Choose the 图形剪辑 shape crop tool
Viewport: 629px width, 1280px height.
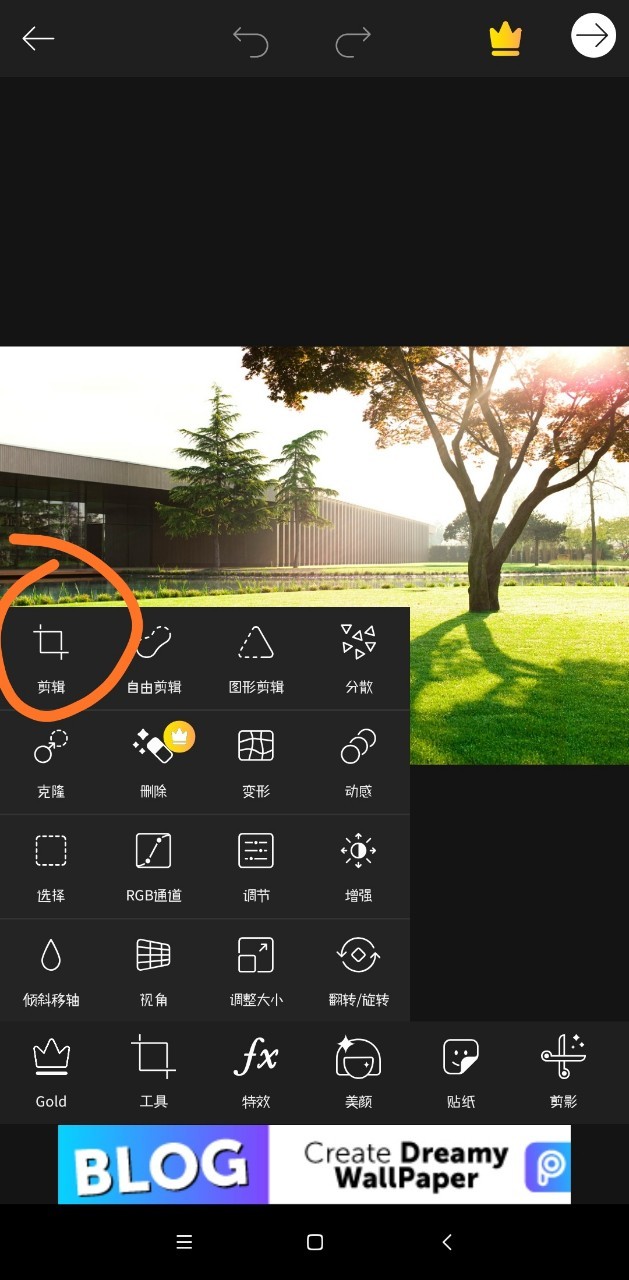[x=256, y=658]
